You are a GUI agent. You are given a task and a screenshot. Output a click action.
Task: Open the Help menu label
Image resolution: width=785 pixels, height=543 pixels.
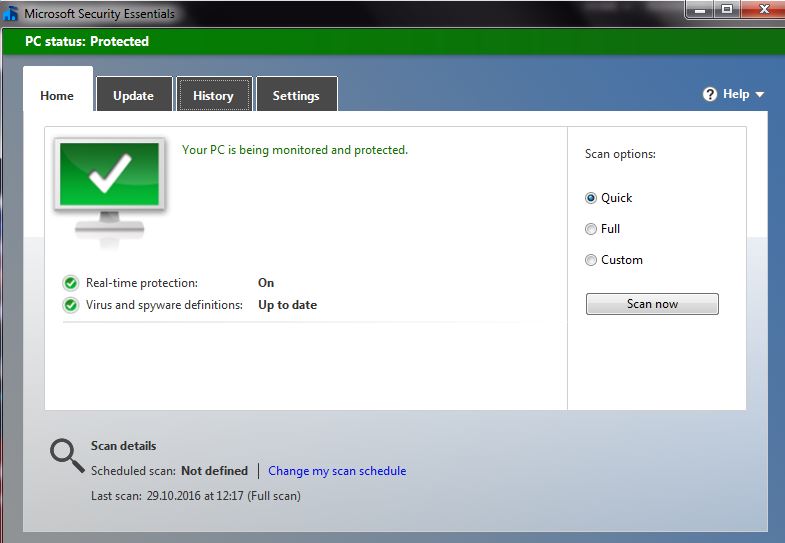pos(736,94)
